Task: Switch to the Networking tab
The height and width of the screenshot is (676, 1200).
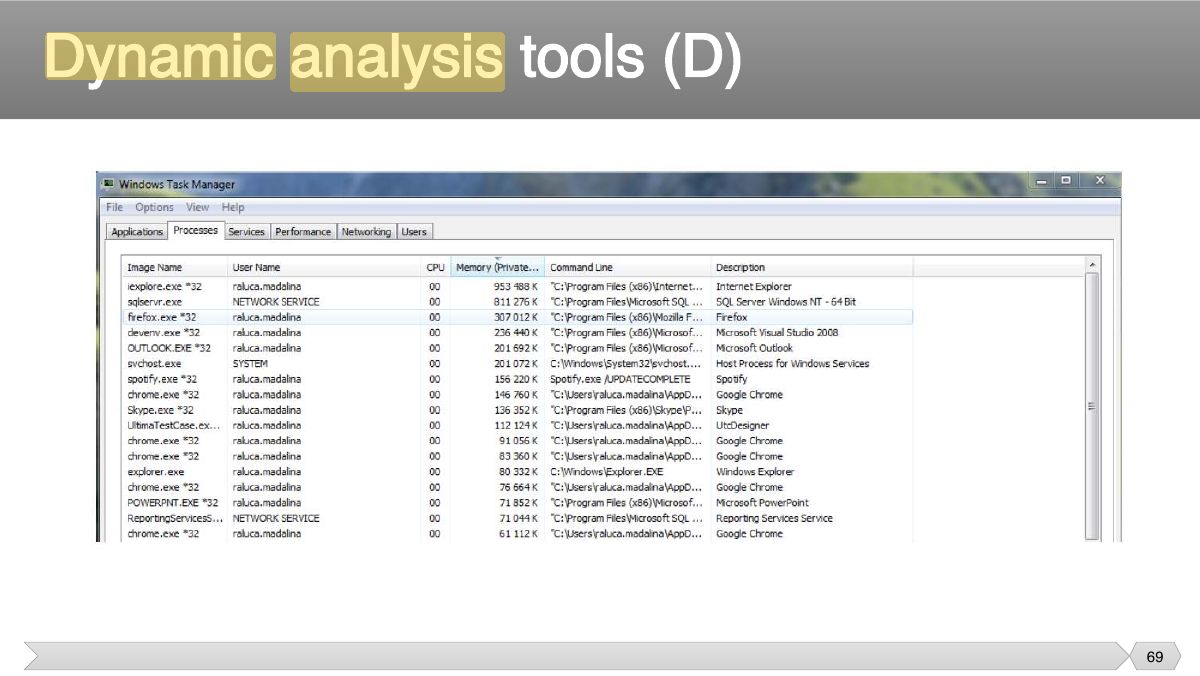Action: [x=366, y=232]
